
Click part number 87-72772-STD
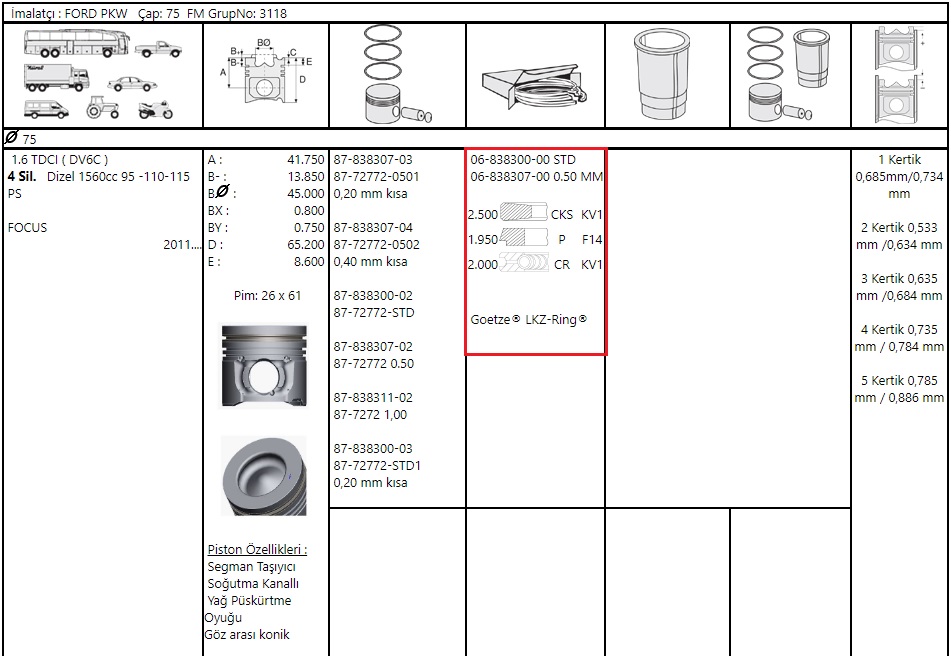click(374, 313)
